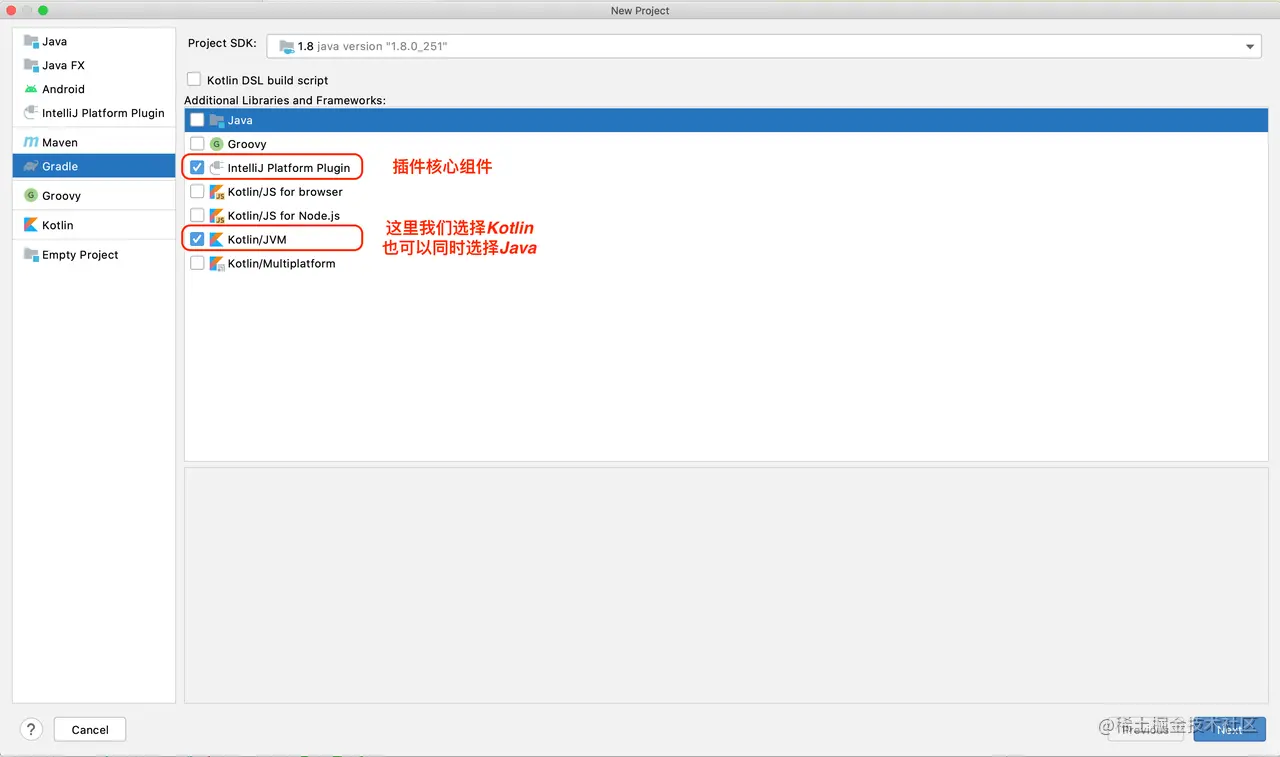Screen dimensions: 1280x757
Task: Click the Maven 'm' icon
Action: (x=31, y=143)
